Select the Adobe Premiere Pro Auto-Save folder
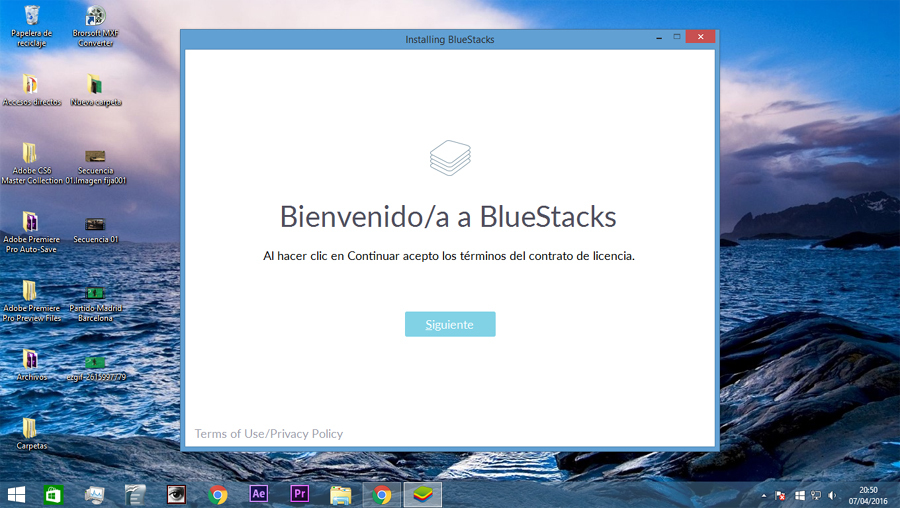Screen dimensions: 900x508 pos(31,222)
